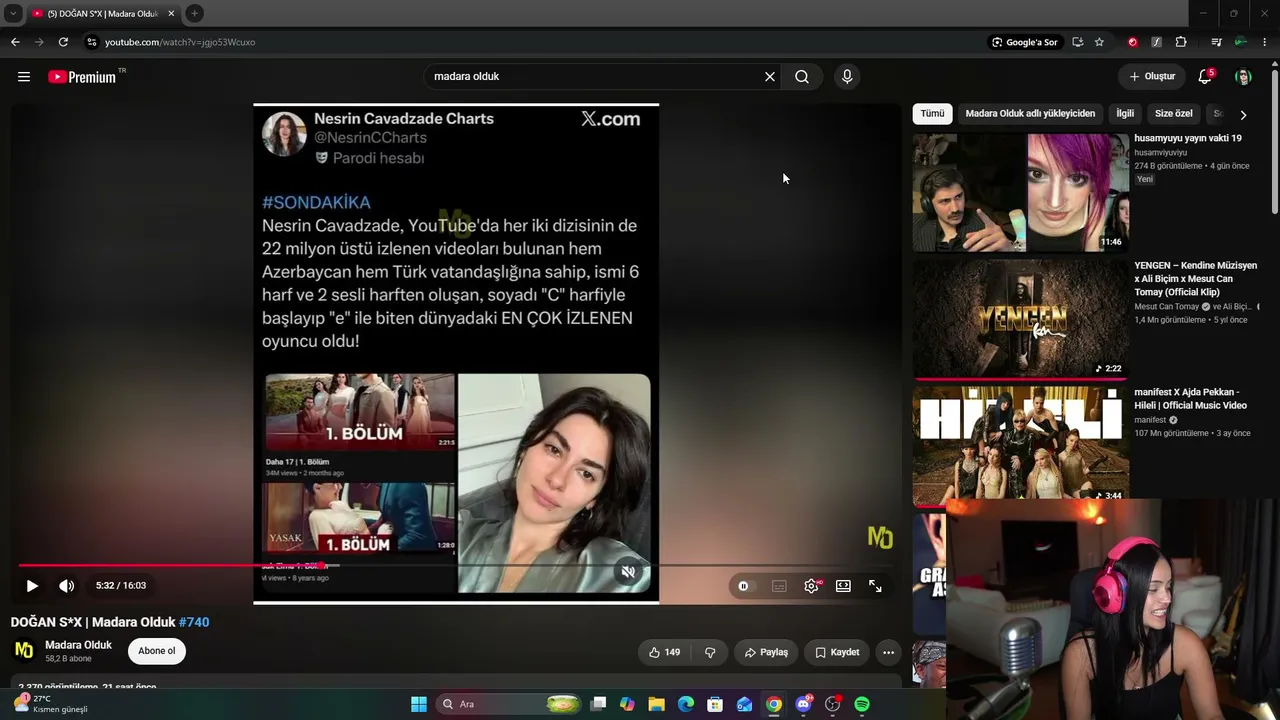Open the Hileli video thumbnail
Image resolution: width=1280 pixels, height=720 pixels.
click(x=1020, y=445)
